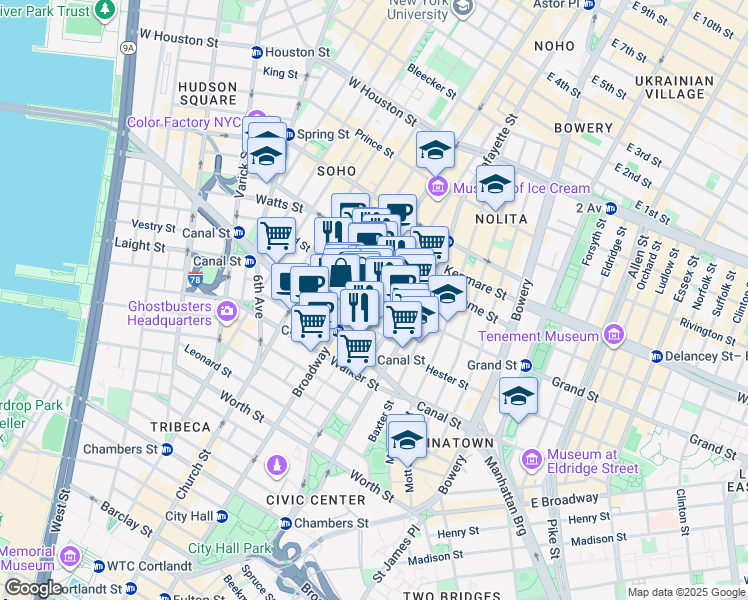Screen dimensions: 748x600
Task: Click the Houston St subway station icon
Action: point(256,52)
